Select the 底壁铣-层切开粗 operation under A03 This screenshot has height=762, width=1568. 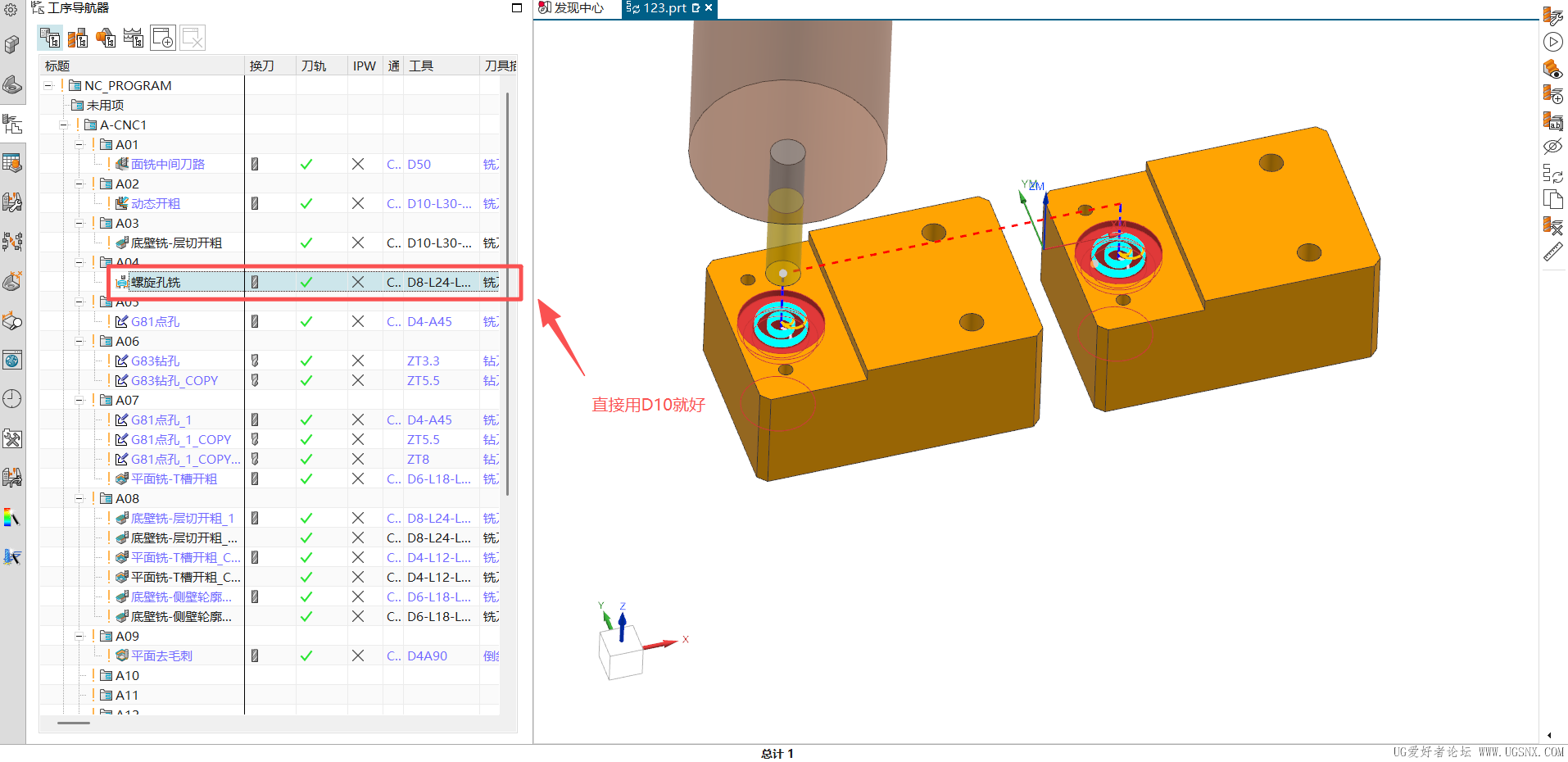[x=176, y=243]
